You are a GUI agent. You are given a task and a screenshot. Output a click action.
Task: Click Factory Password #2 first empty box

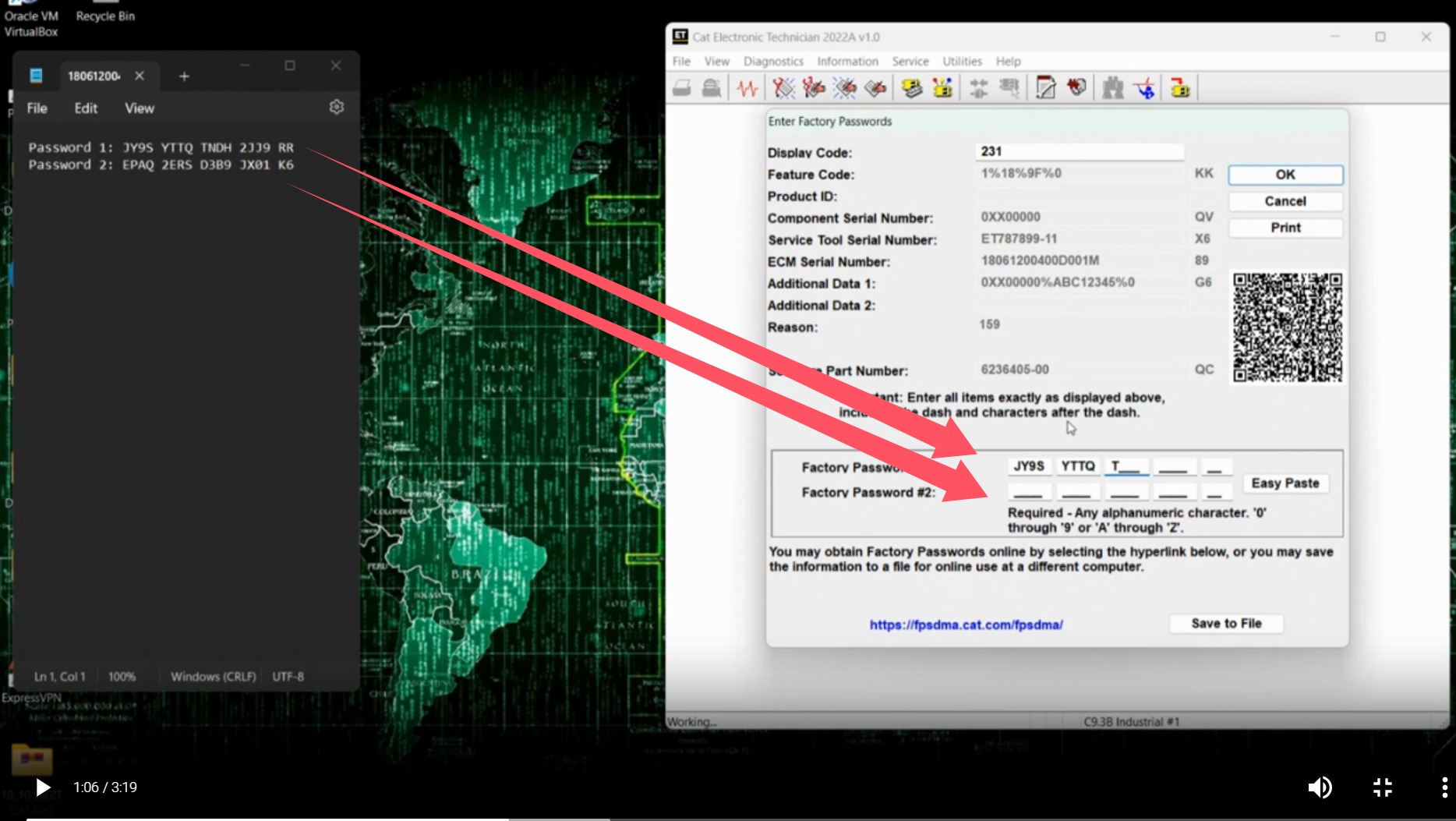coord(1029,491)
